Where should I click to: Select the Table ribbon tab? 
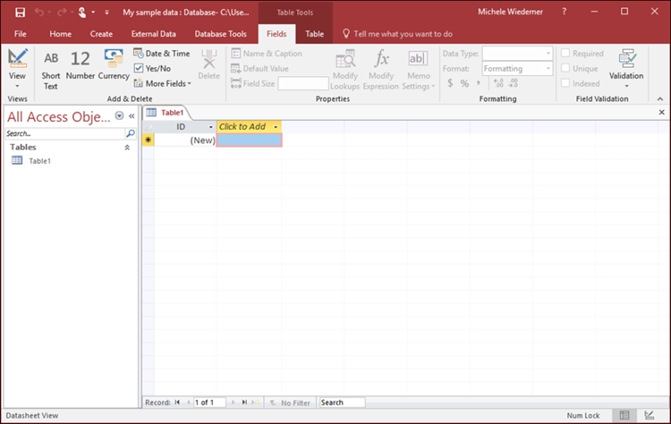click(x=314, y=34)
